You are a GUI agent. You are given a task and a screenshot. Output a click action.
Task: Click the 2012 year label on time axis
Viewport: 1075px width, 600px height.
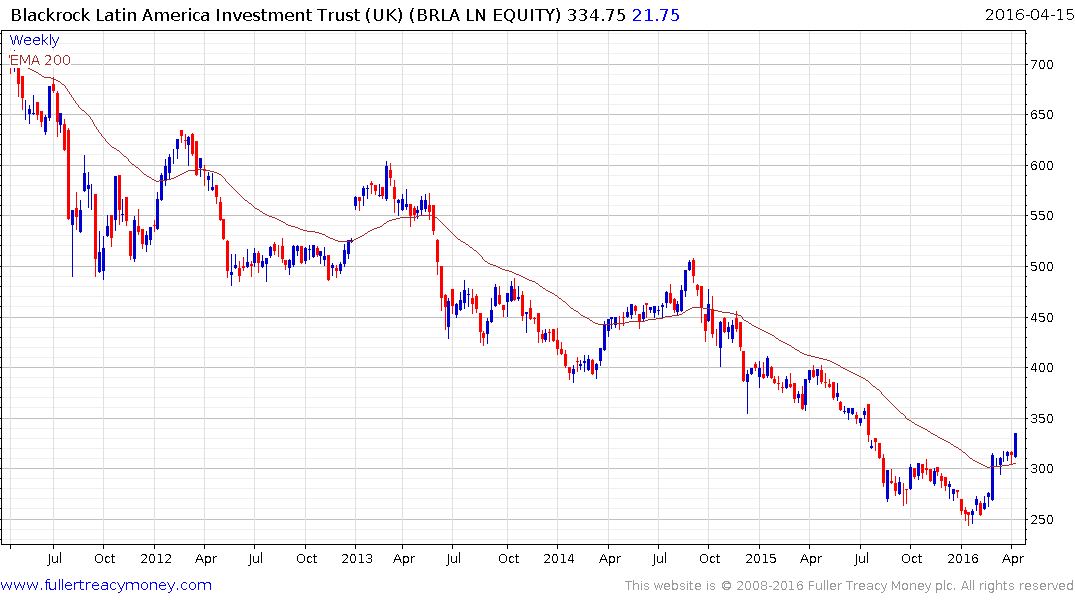[156, 558]
